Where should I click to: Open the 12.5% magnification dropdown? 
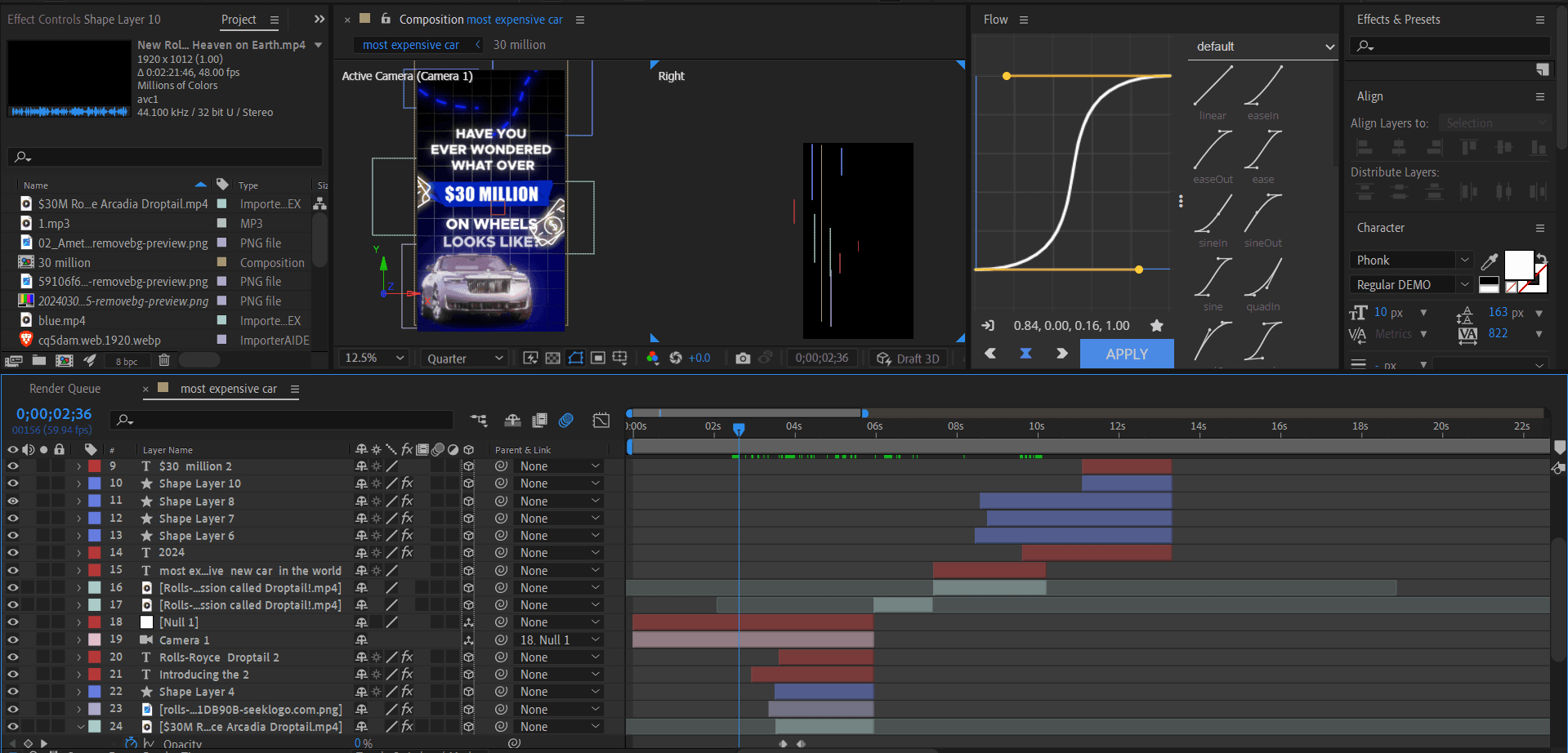click(x=374, y=359)
